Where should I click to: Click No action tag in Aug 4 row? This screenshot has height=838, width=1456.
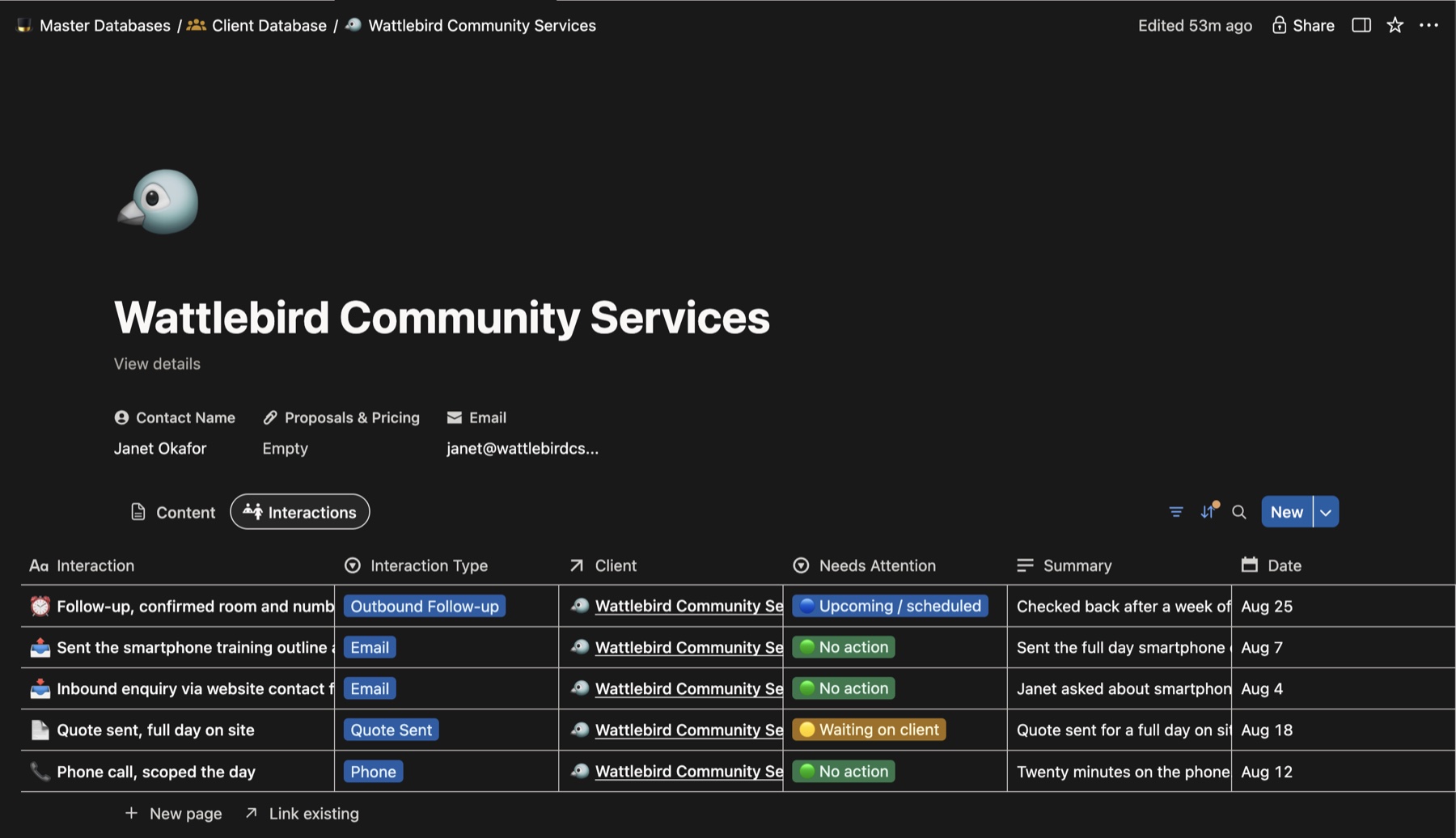[844, 688]
